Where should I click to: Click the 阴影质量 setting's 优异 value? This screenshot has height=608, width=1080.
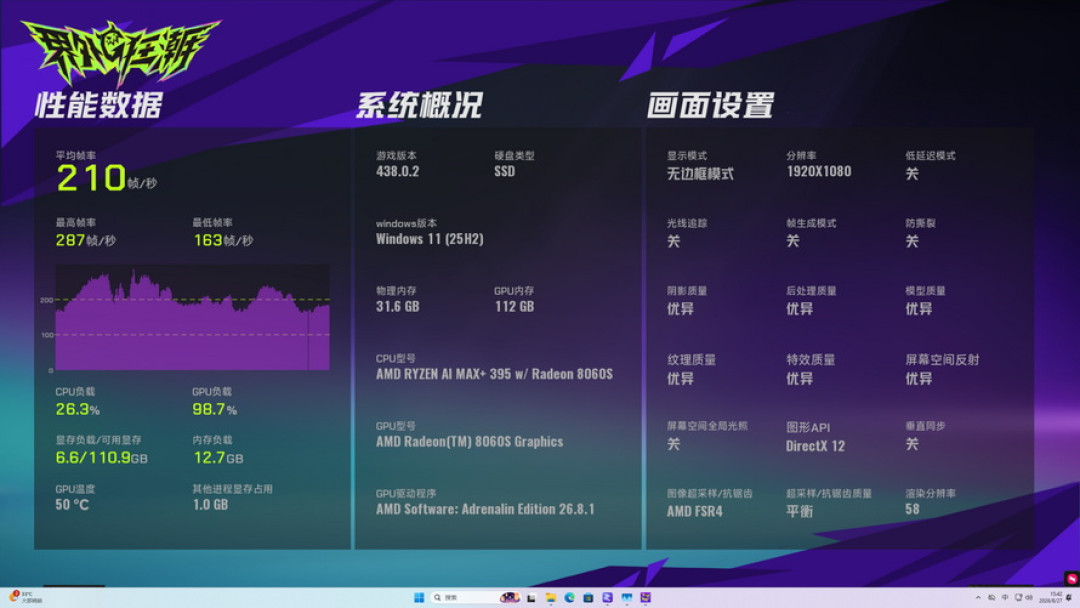pos(680,308)
